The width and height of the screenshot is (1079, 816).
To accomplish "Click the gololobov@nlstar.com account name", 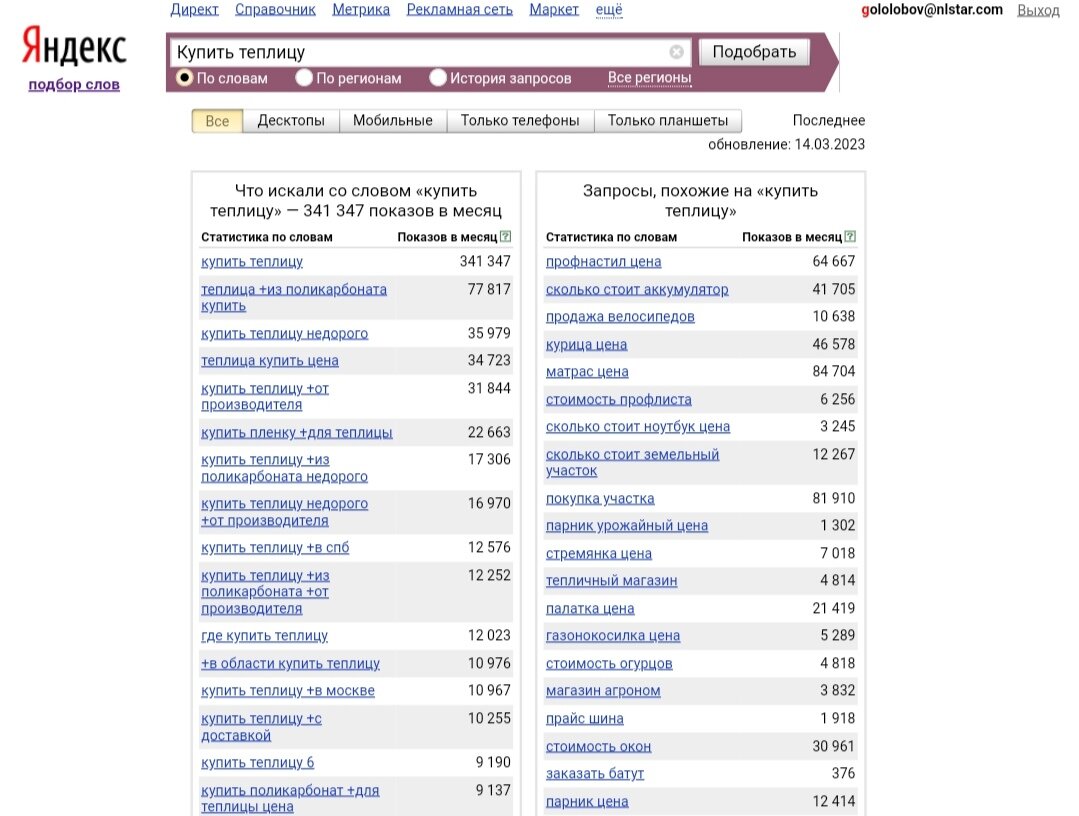I will click(x=932, y=10).
